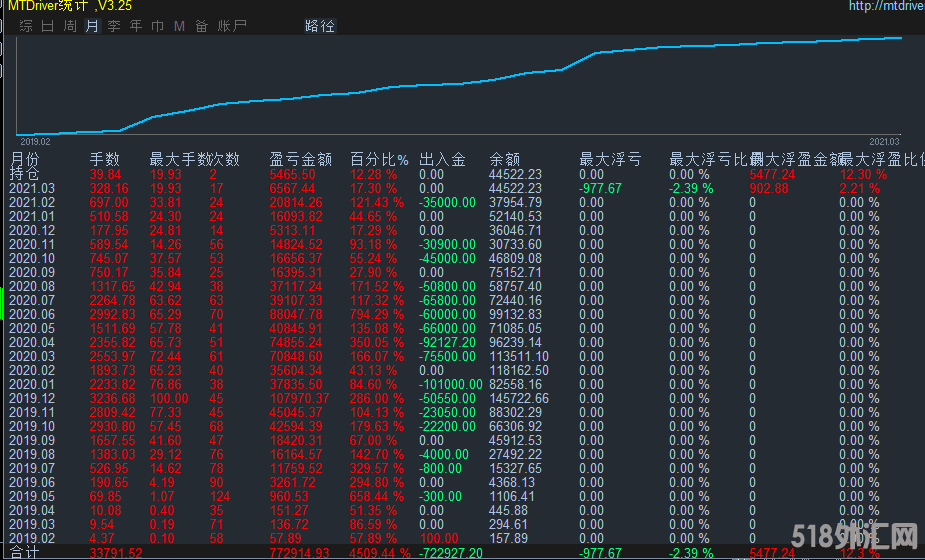Click the 合计 totals row label
This screenshot has width=925, height=560.
[x=25, y=553]
